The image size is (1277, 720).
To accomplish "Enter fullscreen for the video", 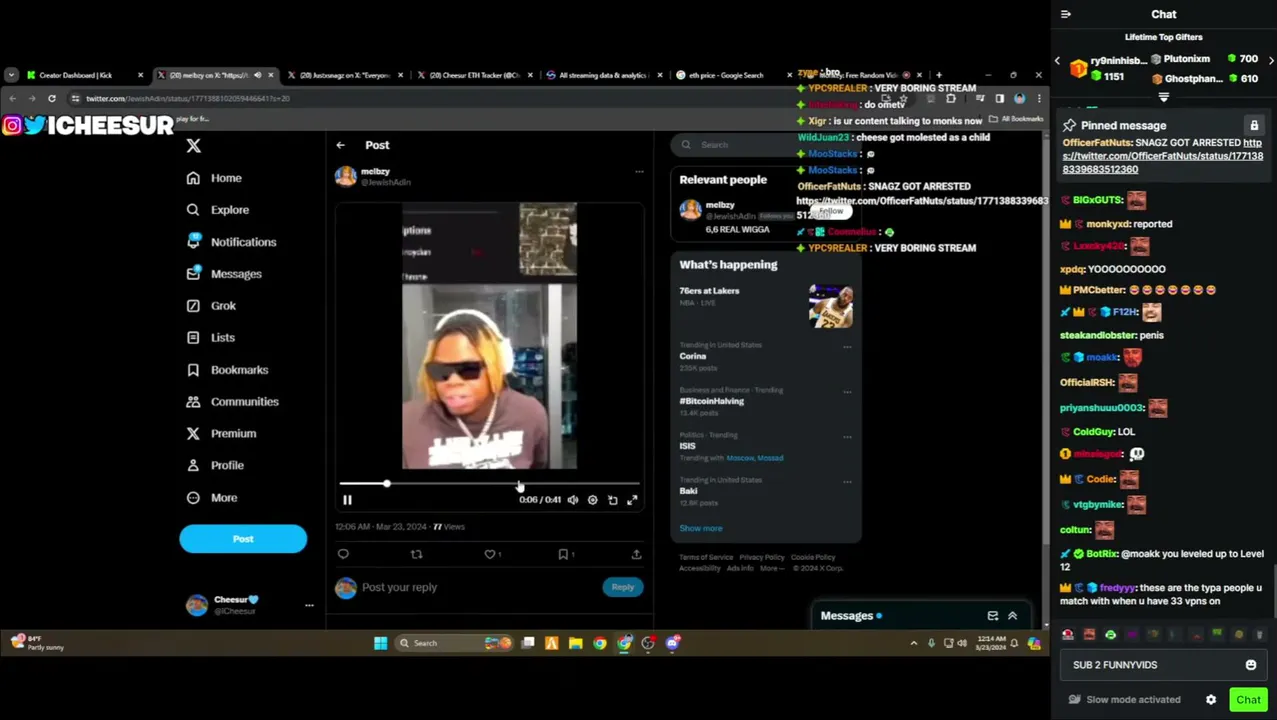I will pos(632,500).
